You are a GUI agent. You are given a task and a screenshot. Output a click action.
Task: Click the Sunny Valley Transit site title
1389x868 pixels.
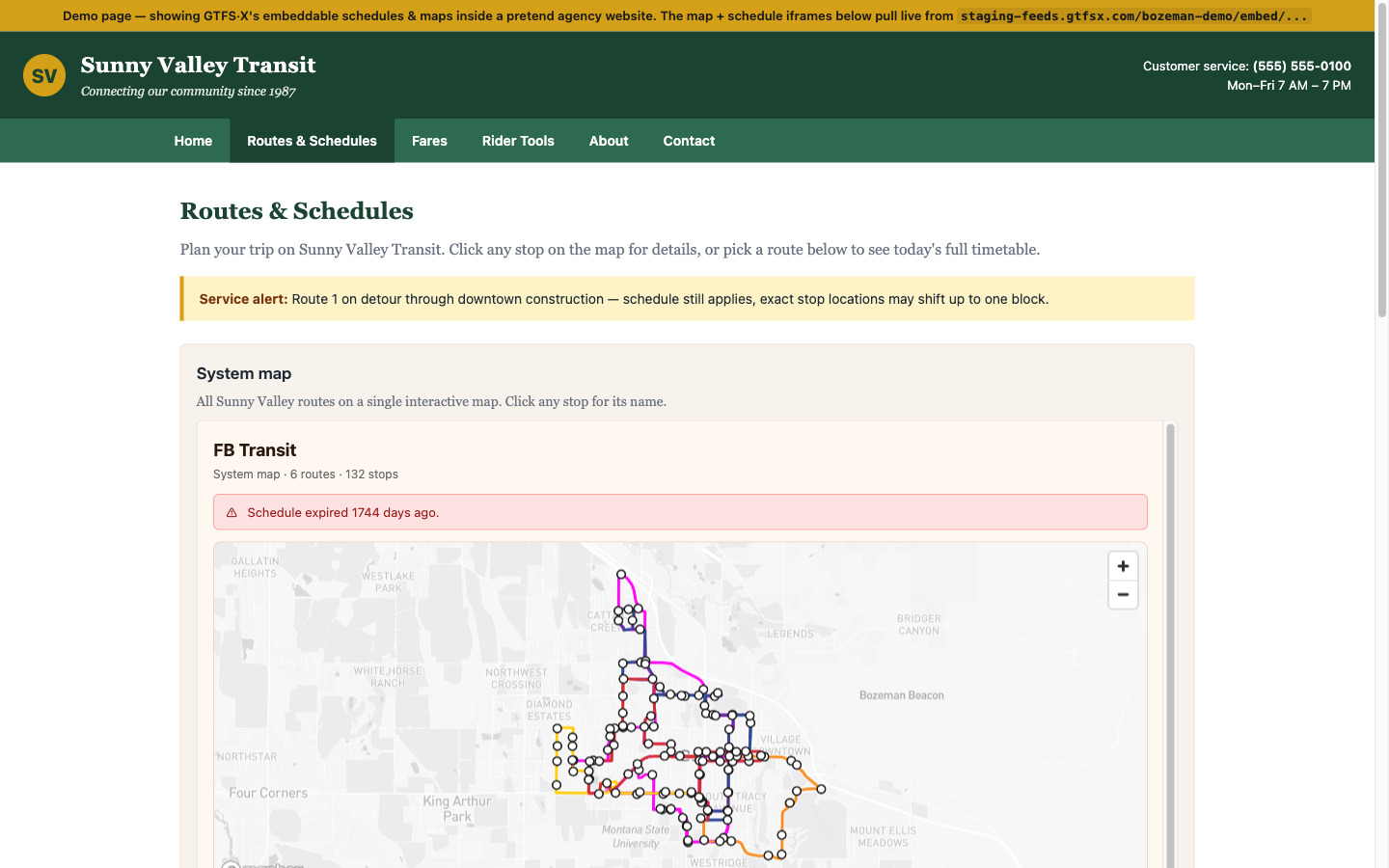pos(199,65)
